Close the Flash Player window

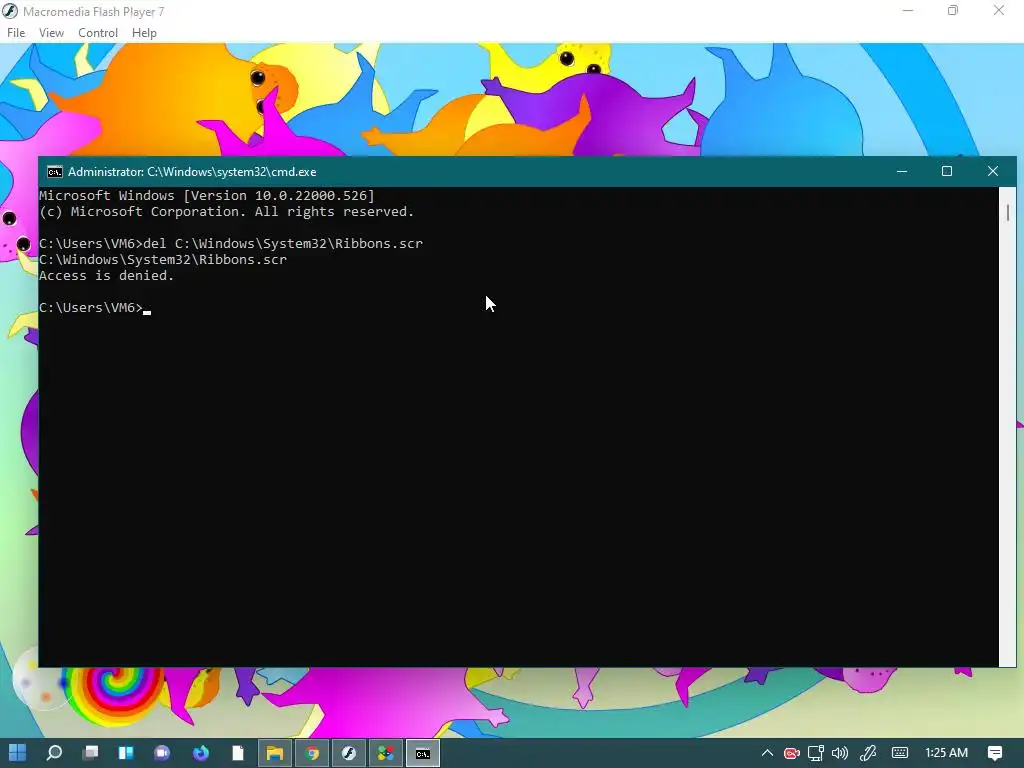999,10
